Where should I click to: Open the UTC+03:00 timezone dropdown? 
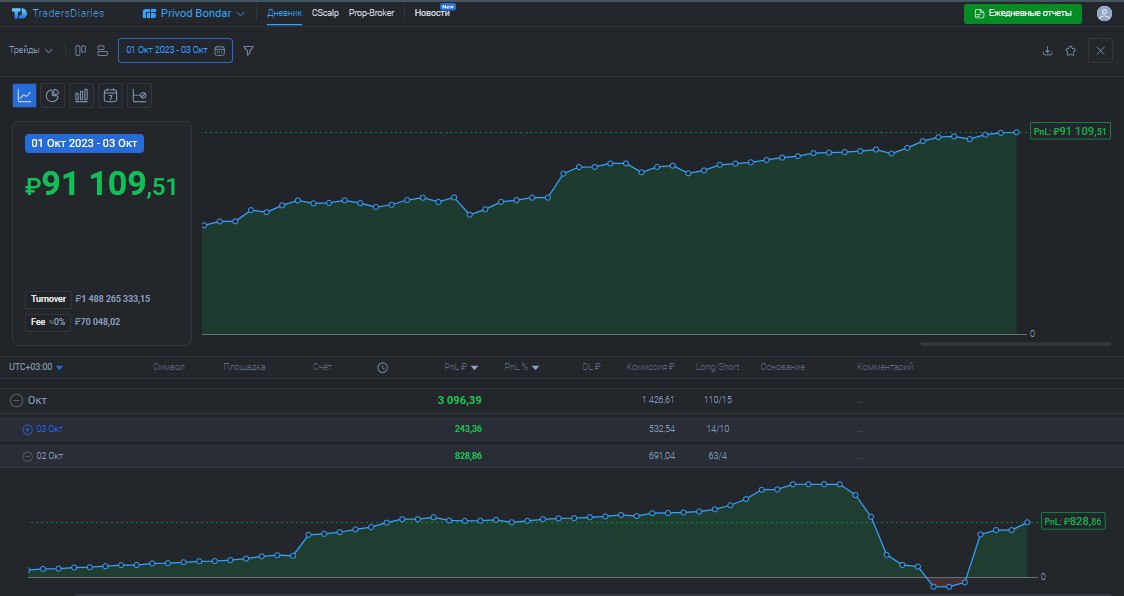(x=36, y=367)
